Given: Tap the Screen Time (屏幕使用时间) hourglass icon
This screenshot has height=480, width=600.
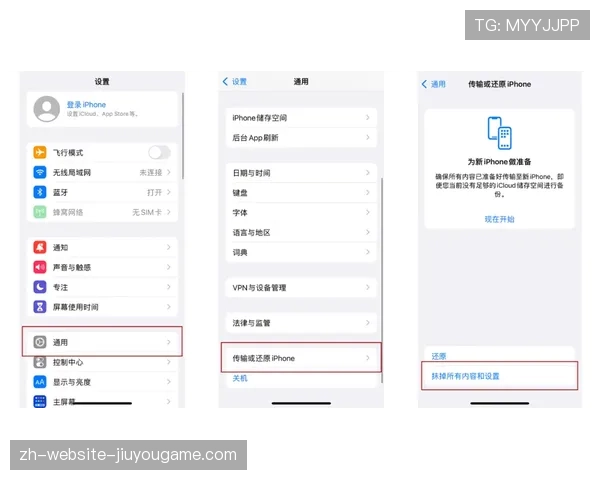Looking at the screenshot, I should [40, 307].
